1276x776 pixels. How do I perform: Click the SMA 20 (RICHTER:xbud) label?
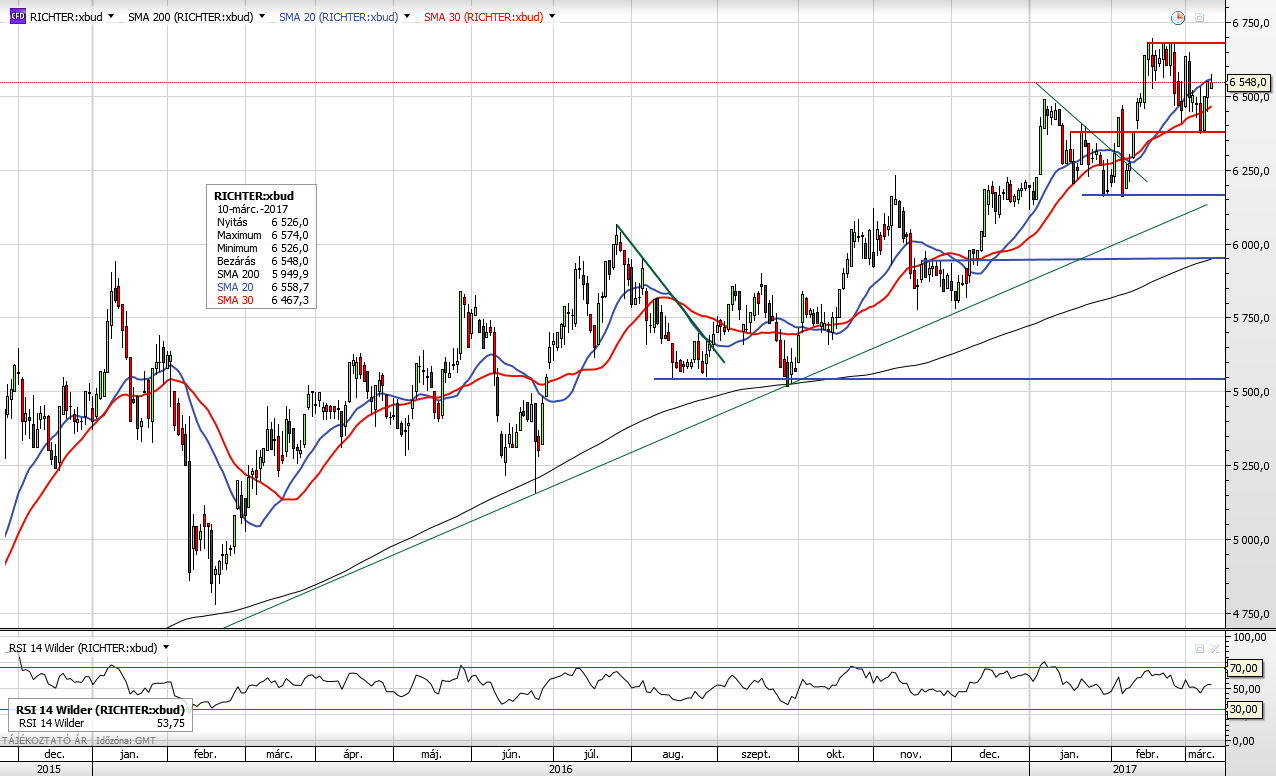click(x=338, y=17)
